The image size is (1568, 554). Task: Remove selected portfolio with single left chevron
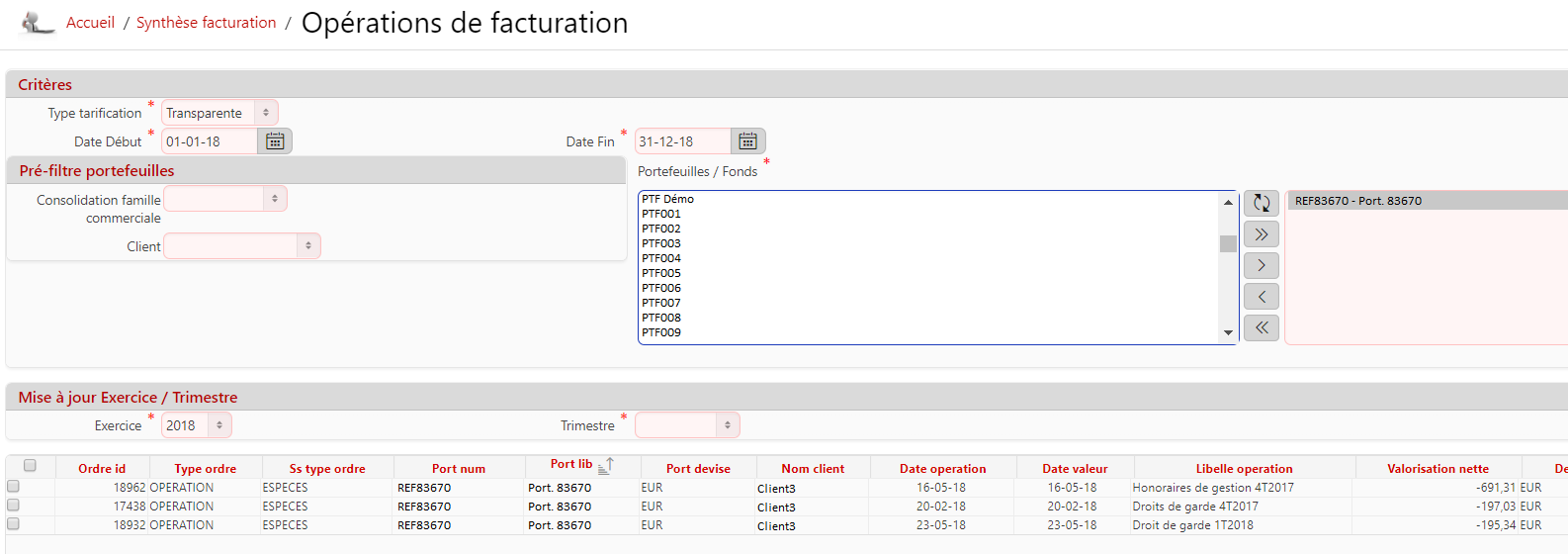click(x=1262, y=297)
